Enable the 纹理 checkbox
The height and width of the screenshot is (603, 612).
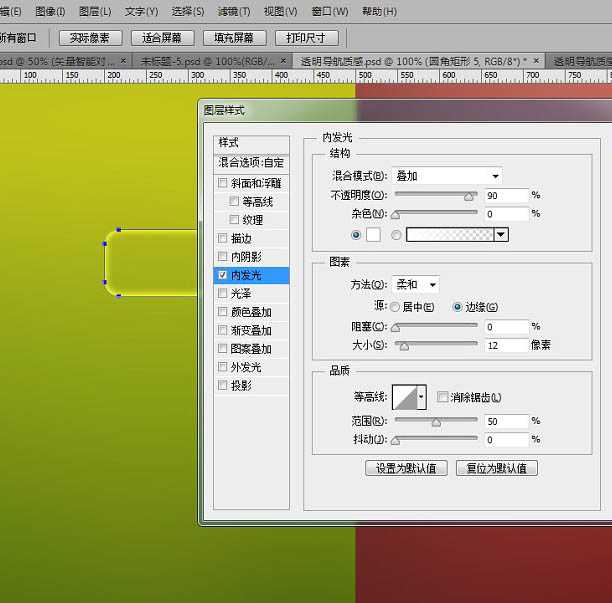tap(234, 219)
